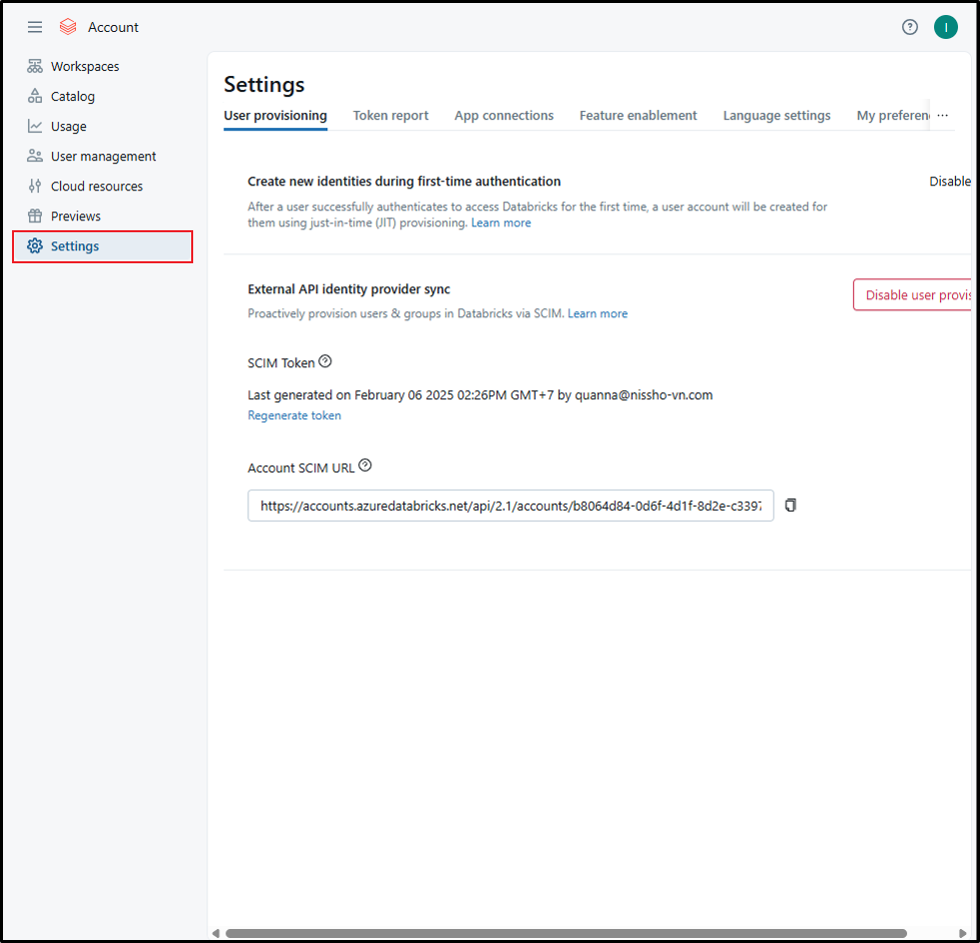Viewport: 980px width, 943px height.
Task: Open the user profile avatar
Action: pos(945,27)
